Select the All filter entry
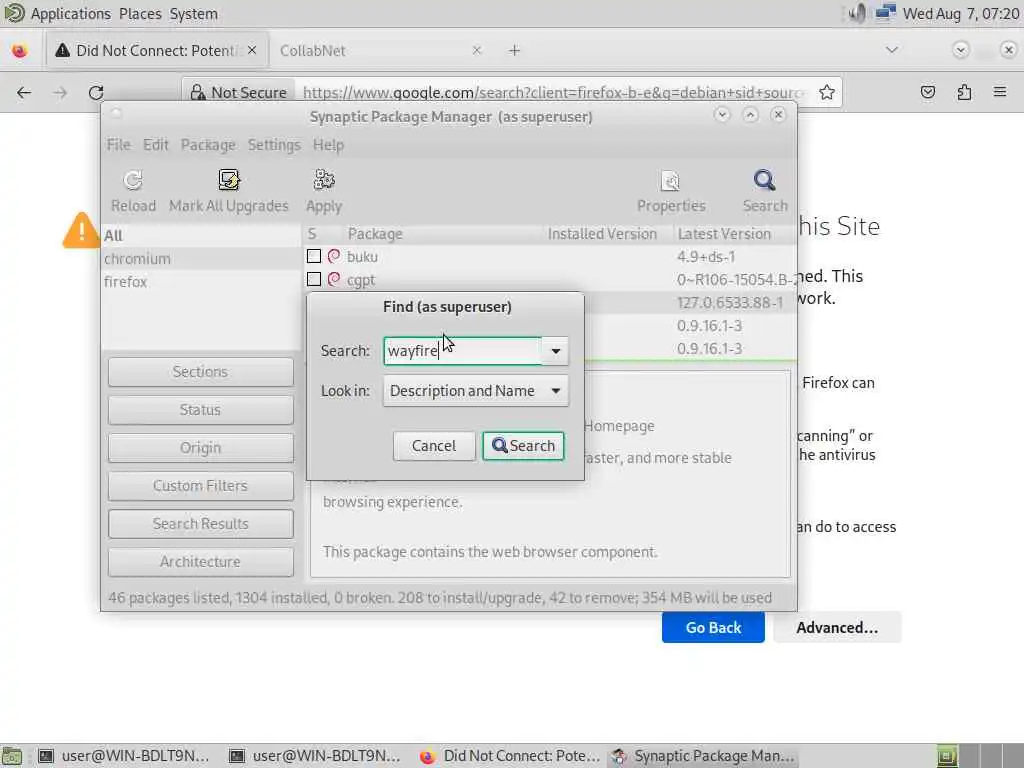1024x768 pixels. click(x=200, y=236)
